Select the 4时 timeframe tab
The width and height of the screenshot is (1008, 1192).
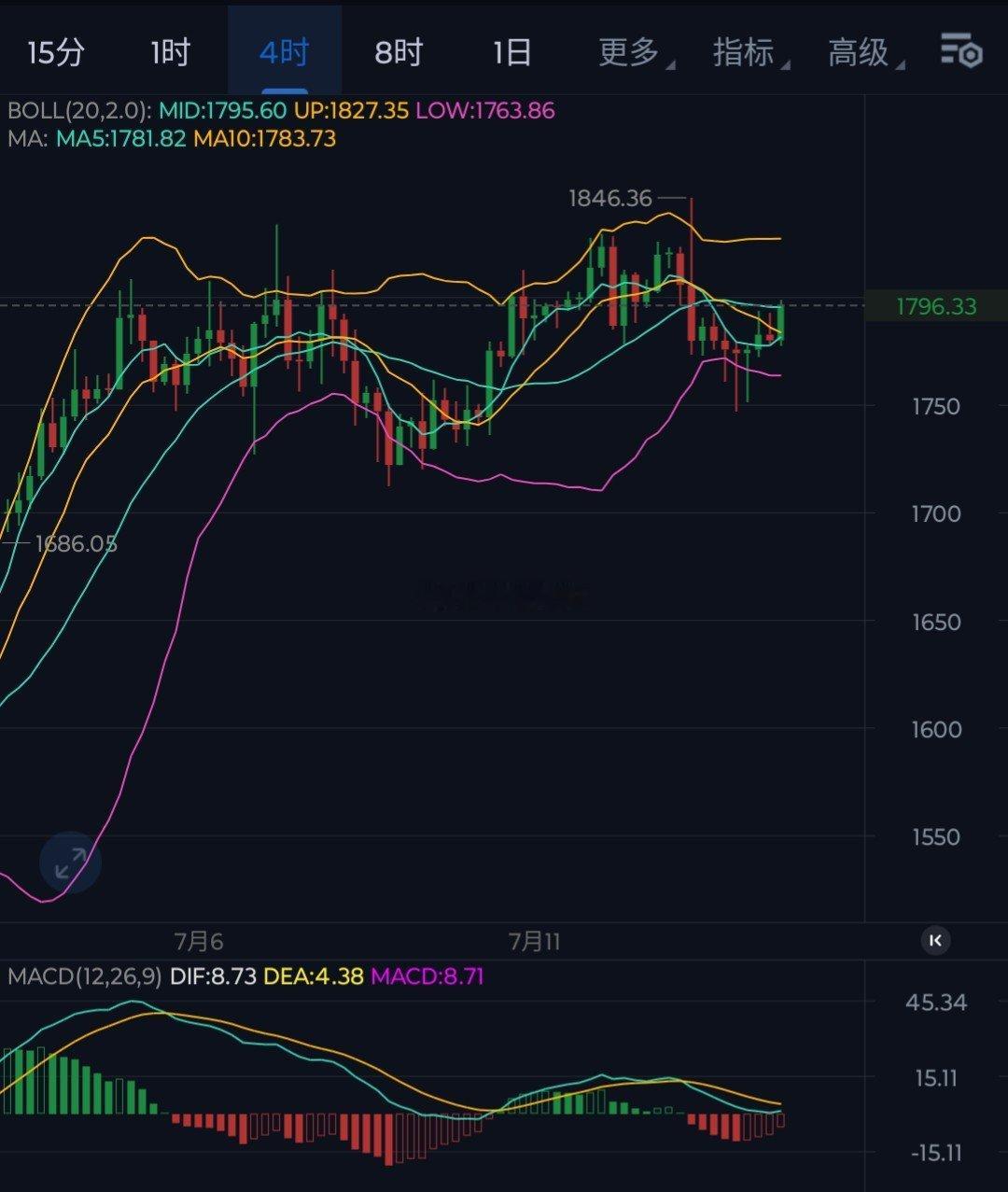click(284, 52)
